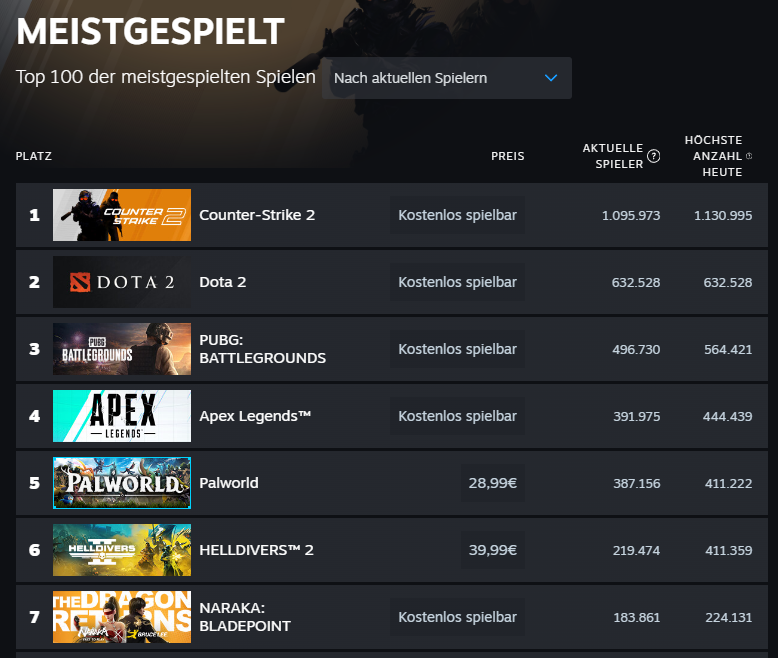
Task: Click Apex Legends current players 391.975
Action: click(637, 416)
